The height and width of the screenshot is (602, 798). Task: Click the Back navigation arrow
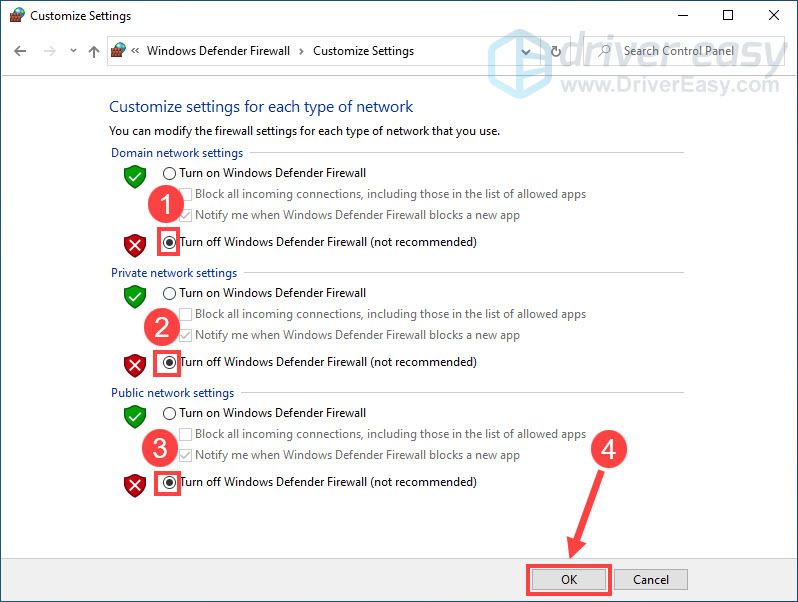point(21,51)
